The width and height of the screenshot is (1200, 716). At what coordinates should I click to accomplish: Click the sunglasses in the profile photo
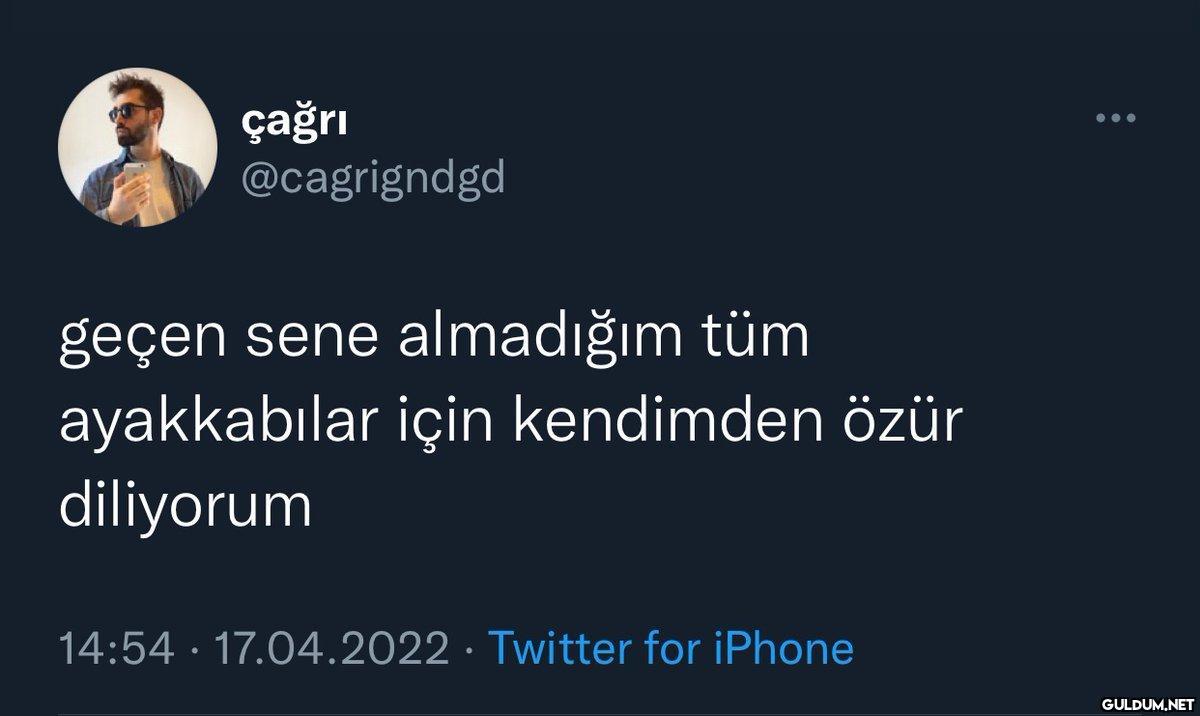(128, 112)
